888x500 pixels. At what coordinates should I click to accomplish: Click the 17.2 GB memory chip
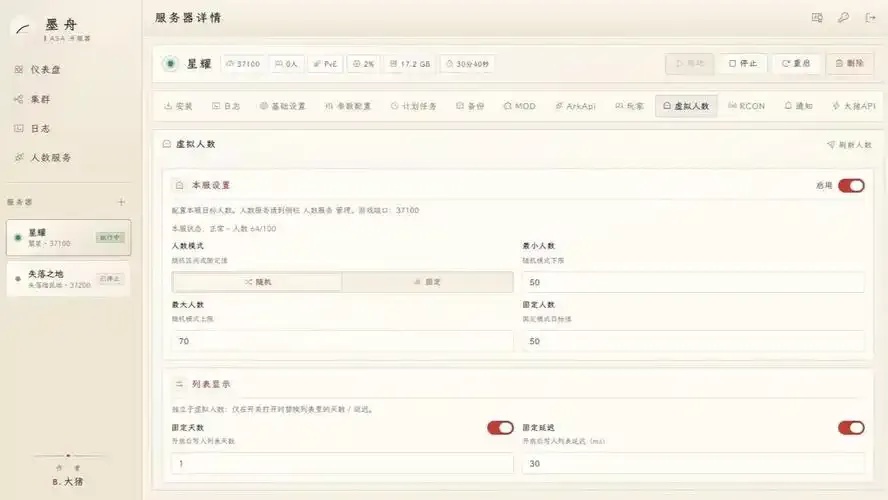(x=410, y=64)
